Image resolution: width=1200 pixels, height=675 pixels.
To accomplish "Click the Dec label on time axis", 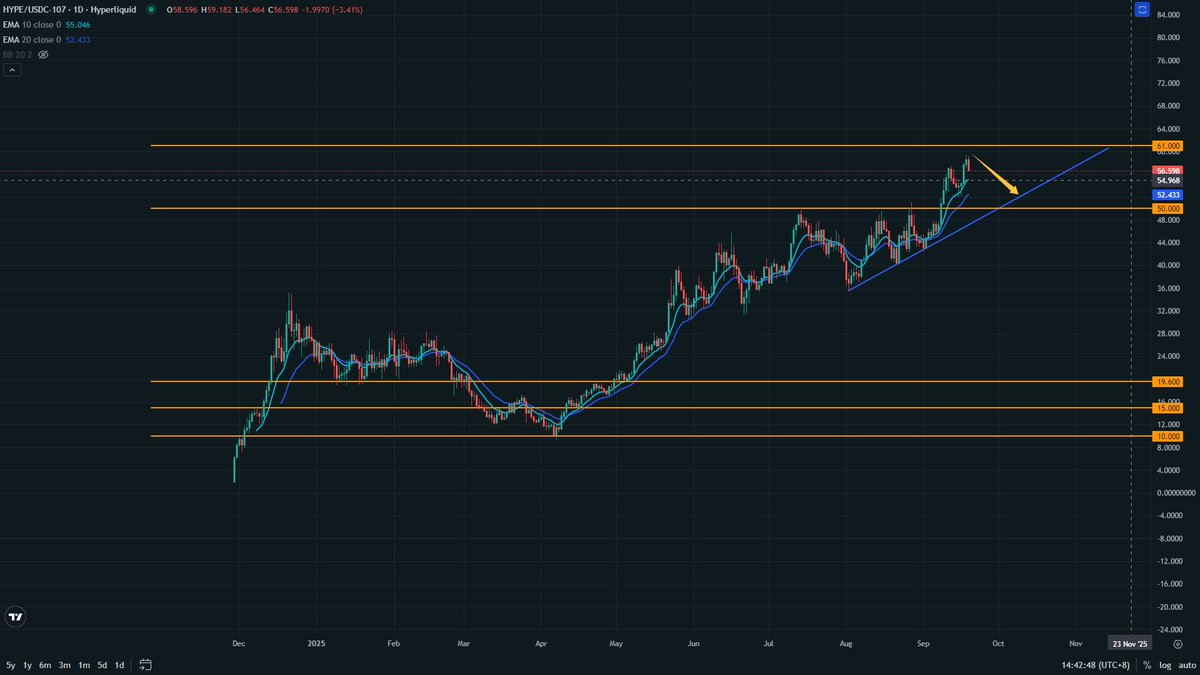I will click(x=238, y=645).
